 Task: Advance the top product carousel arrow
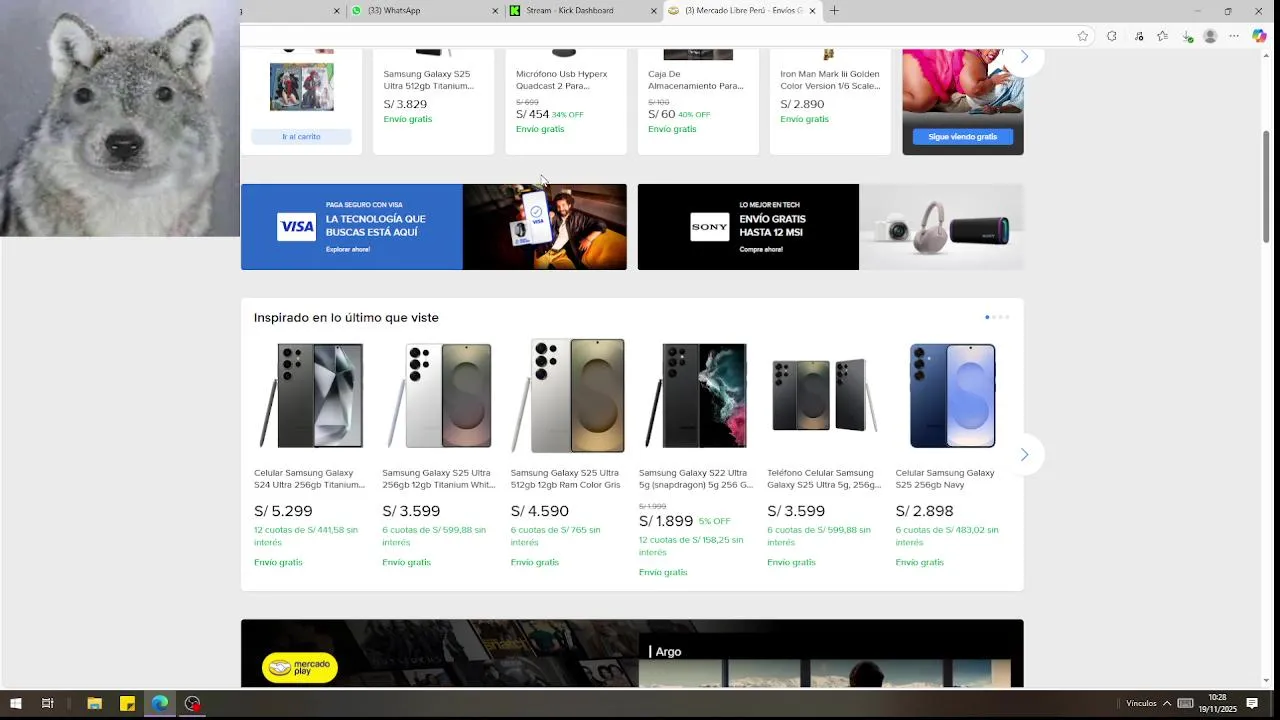(x=1024, y=57)
